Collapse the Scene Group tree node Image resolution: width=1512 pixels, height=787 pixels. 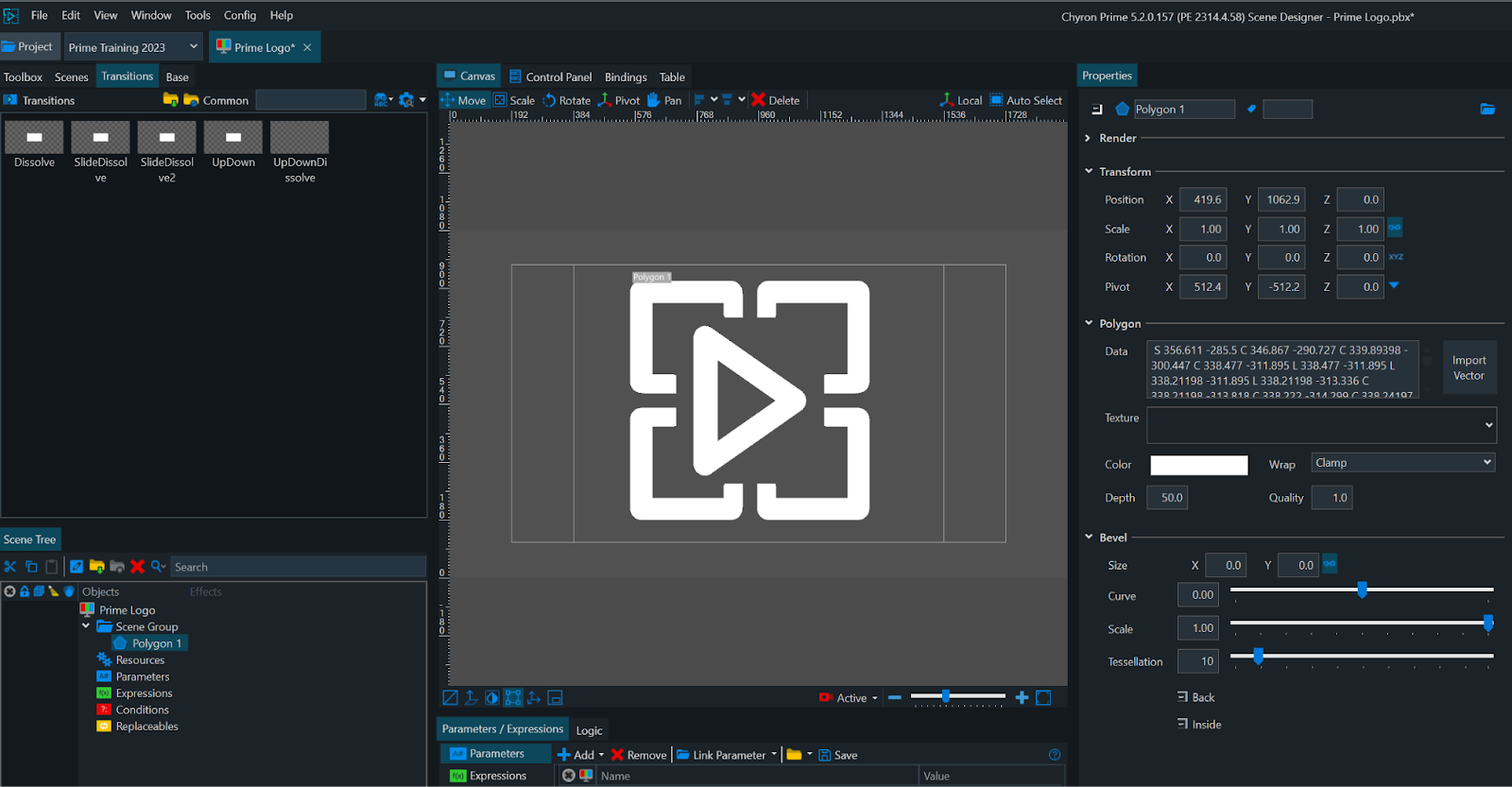[x=86, y=626]
